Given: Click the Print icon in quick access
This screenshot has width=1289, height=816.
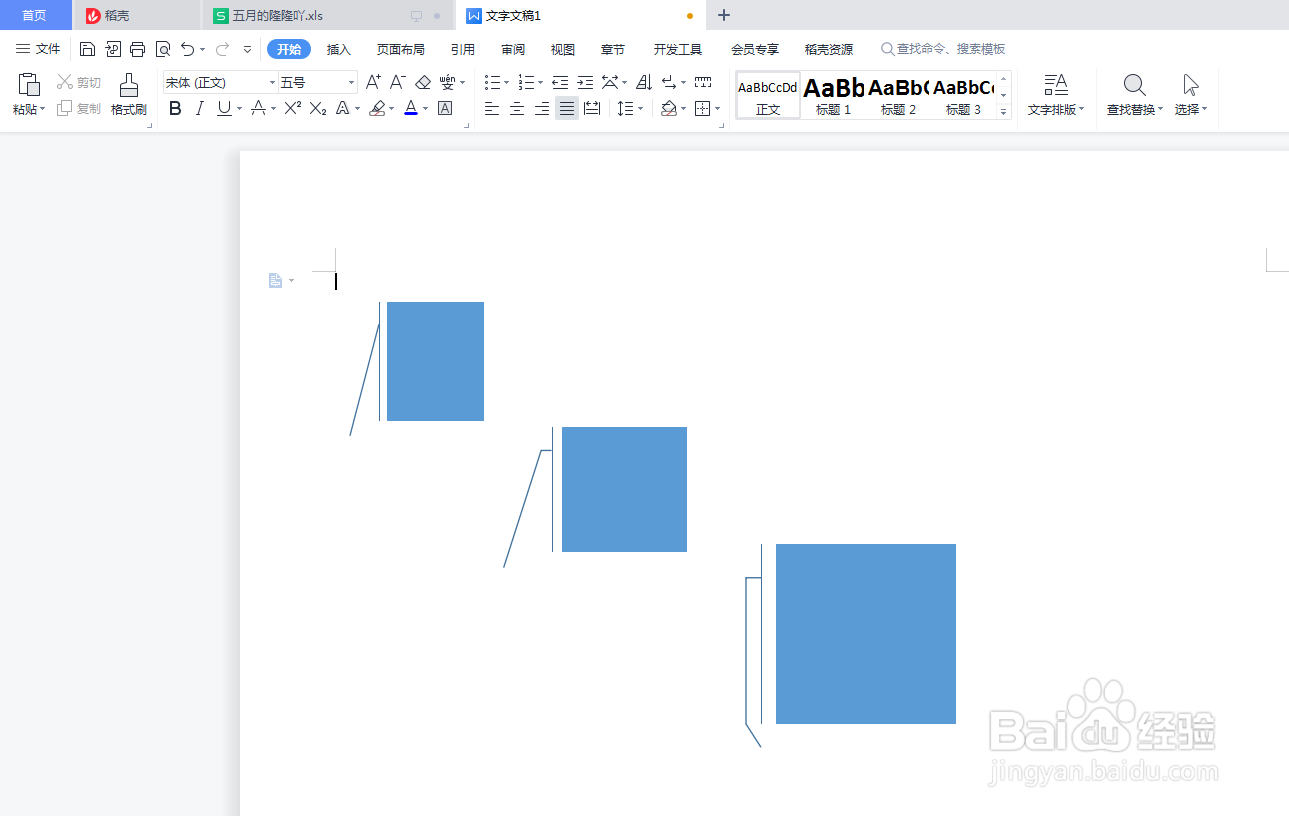Looking at the screenshot, I should coord(138,49).
